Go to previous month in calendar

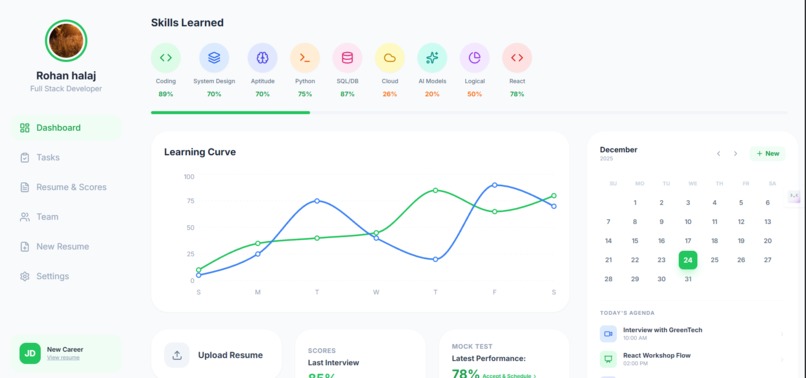719,153
